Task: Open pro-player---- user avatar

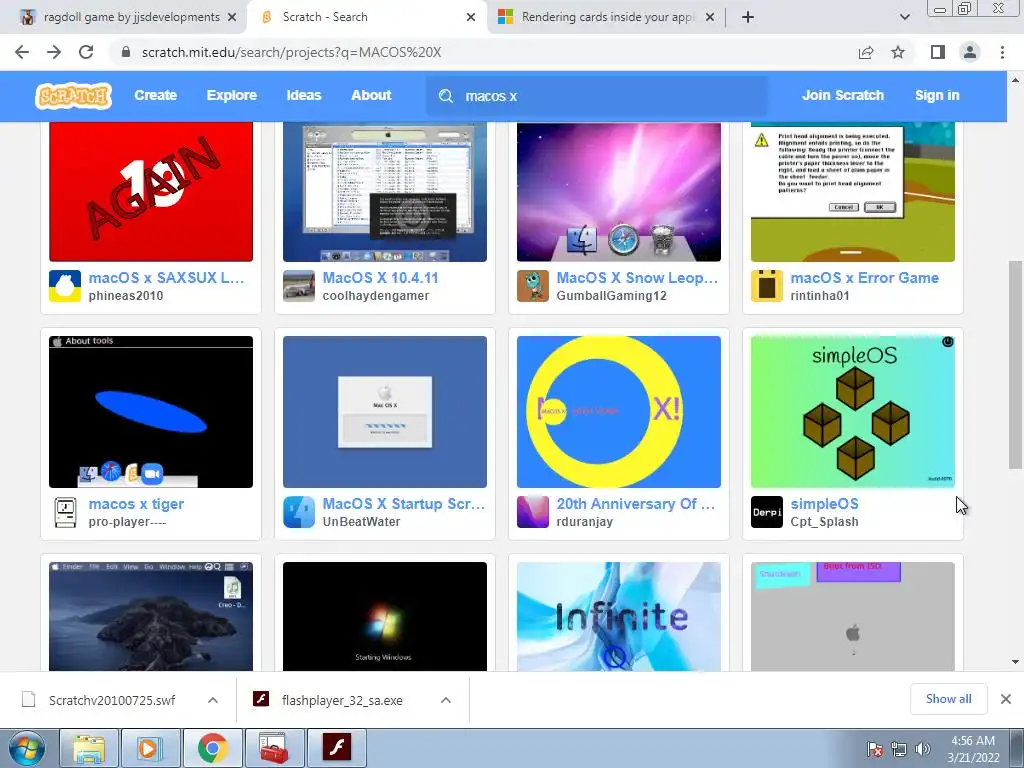Action: click(x=65, y=513)
